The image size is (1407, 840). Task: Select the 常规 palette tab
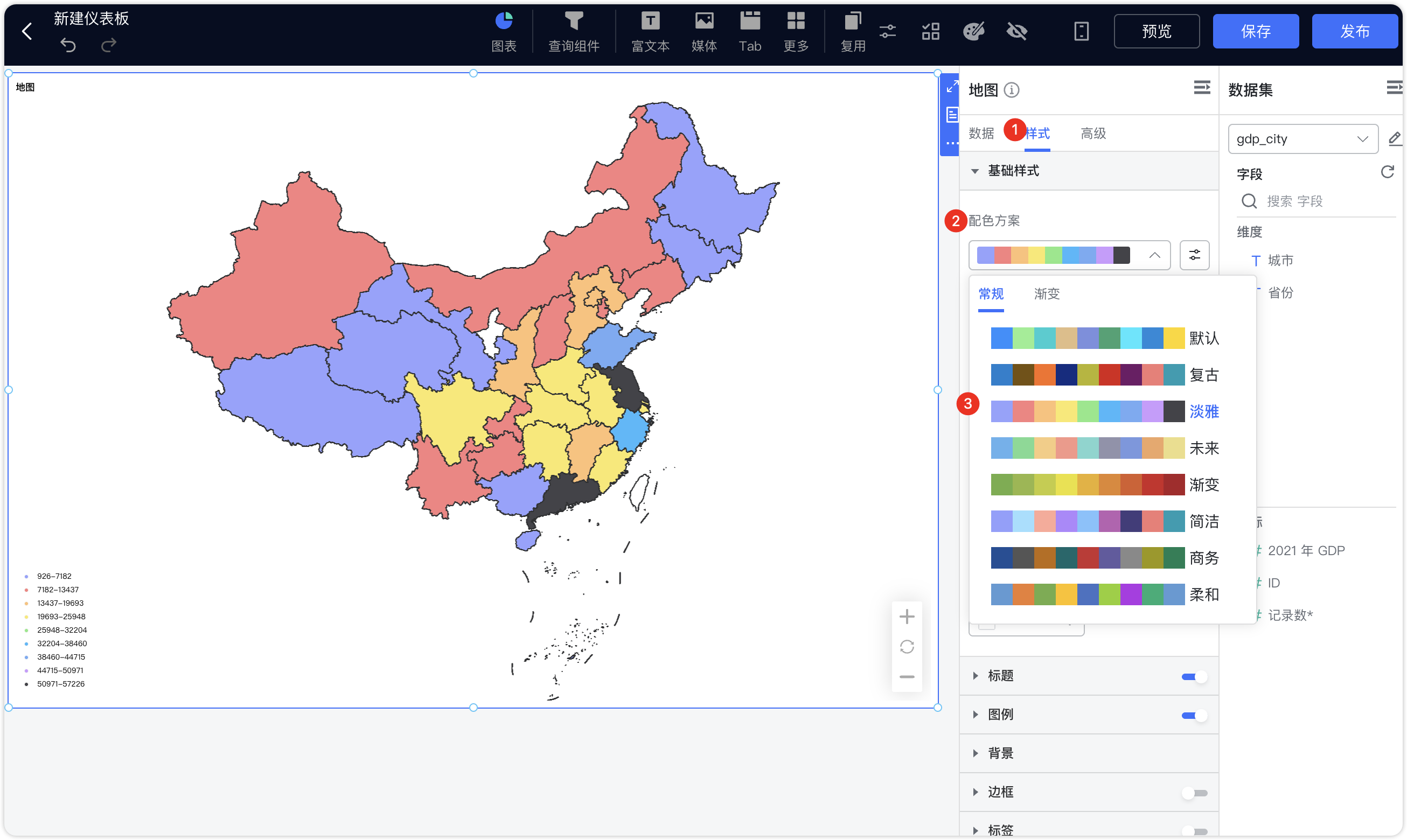(x=991, y=294)
